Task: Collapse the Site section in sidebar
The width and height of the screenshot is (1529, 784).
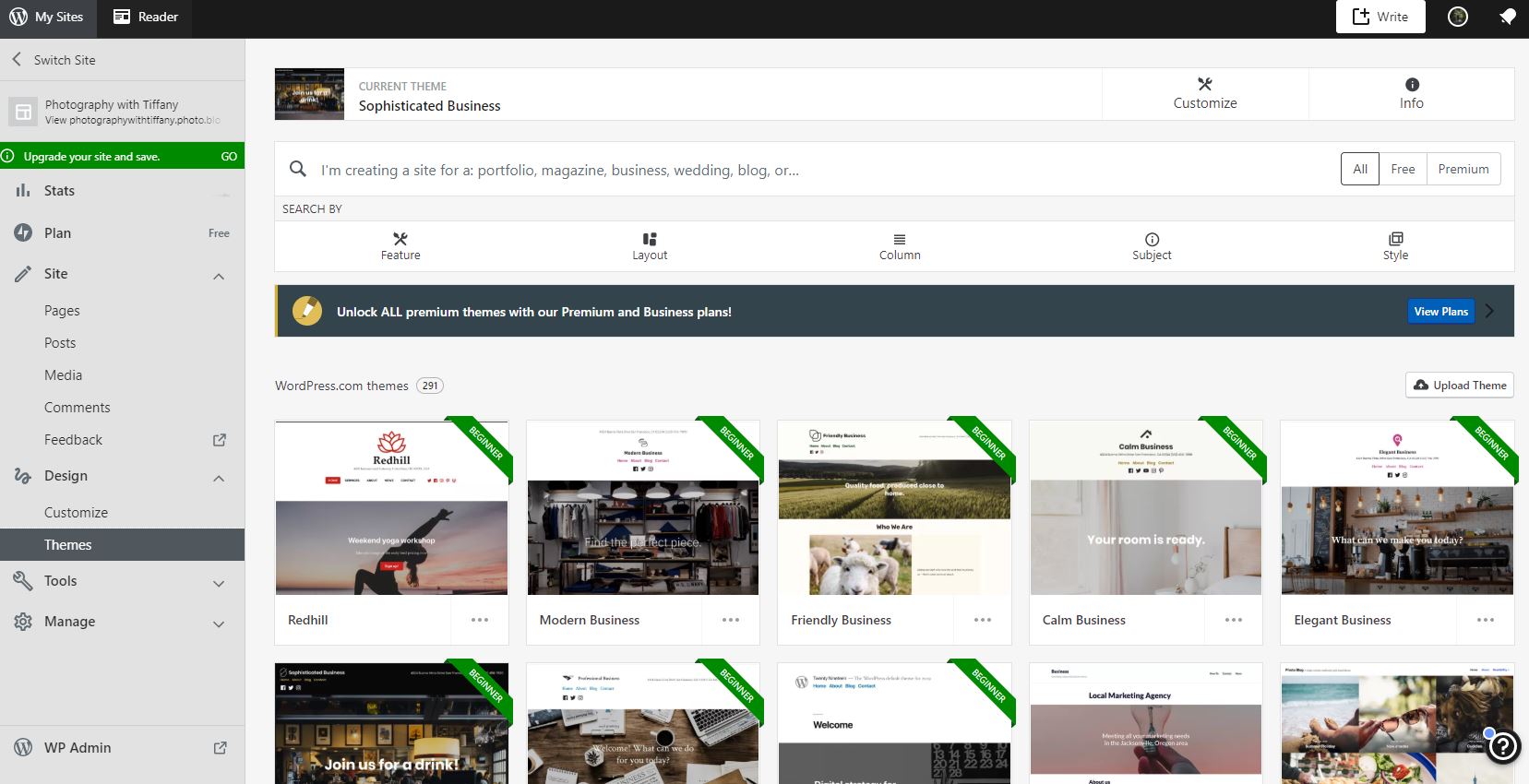Action: [219, 276]
